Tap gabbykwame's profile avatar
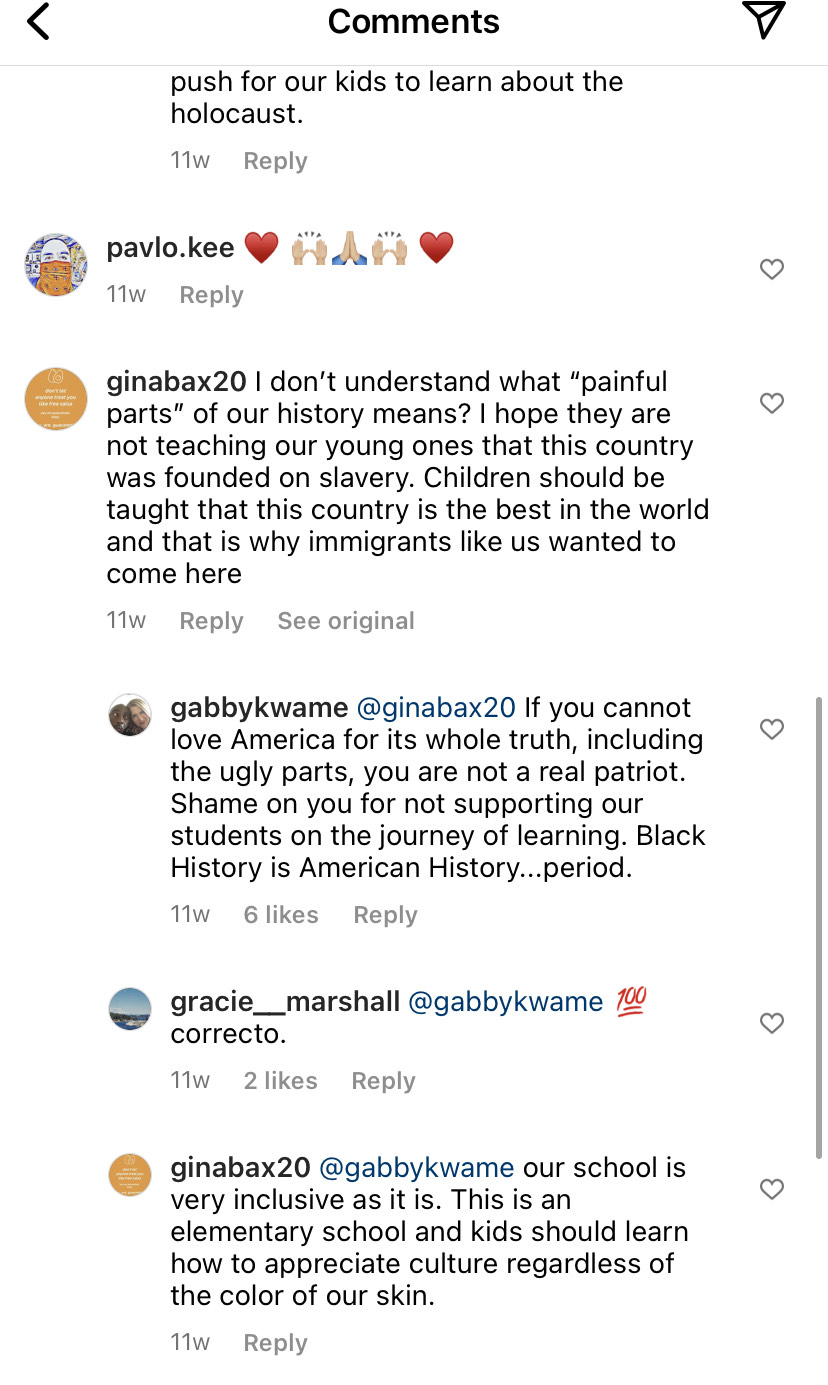The height and width of the screenshot is (1385, 828). point(130,715)
